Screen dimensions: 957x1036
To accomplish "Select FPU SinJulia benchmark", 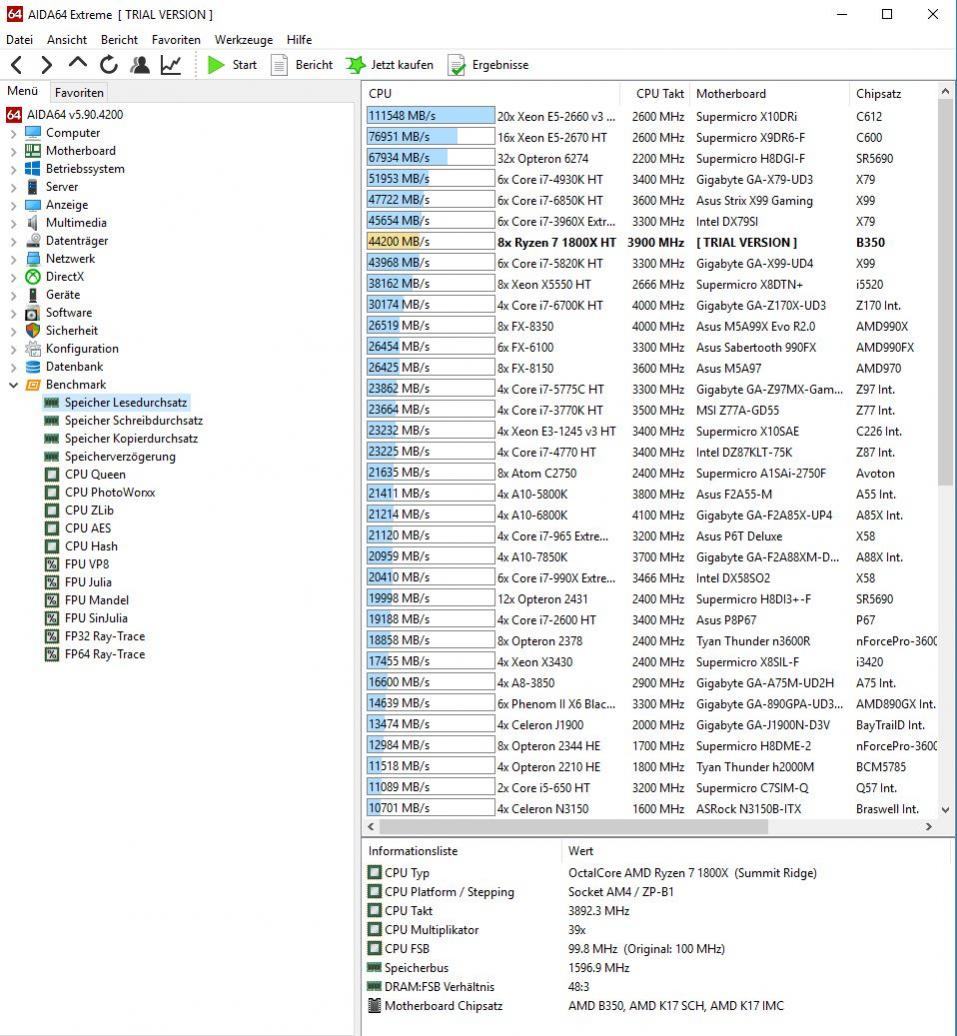I will point(96,618).
